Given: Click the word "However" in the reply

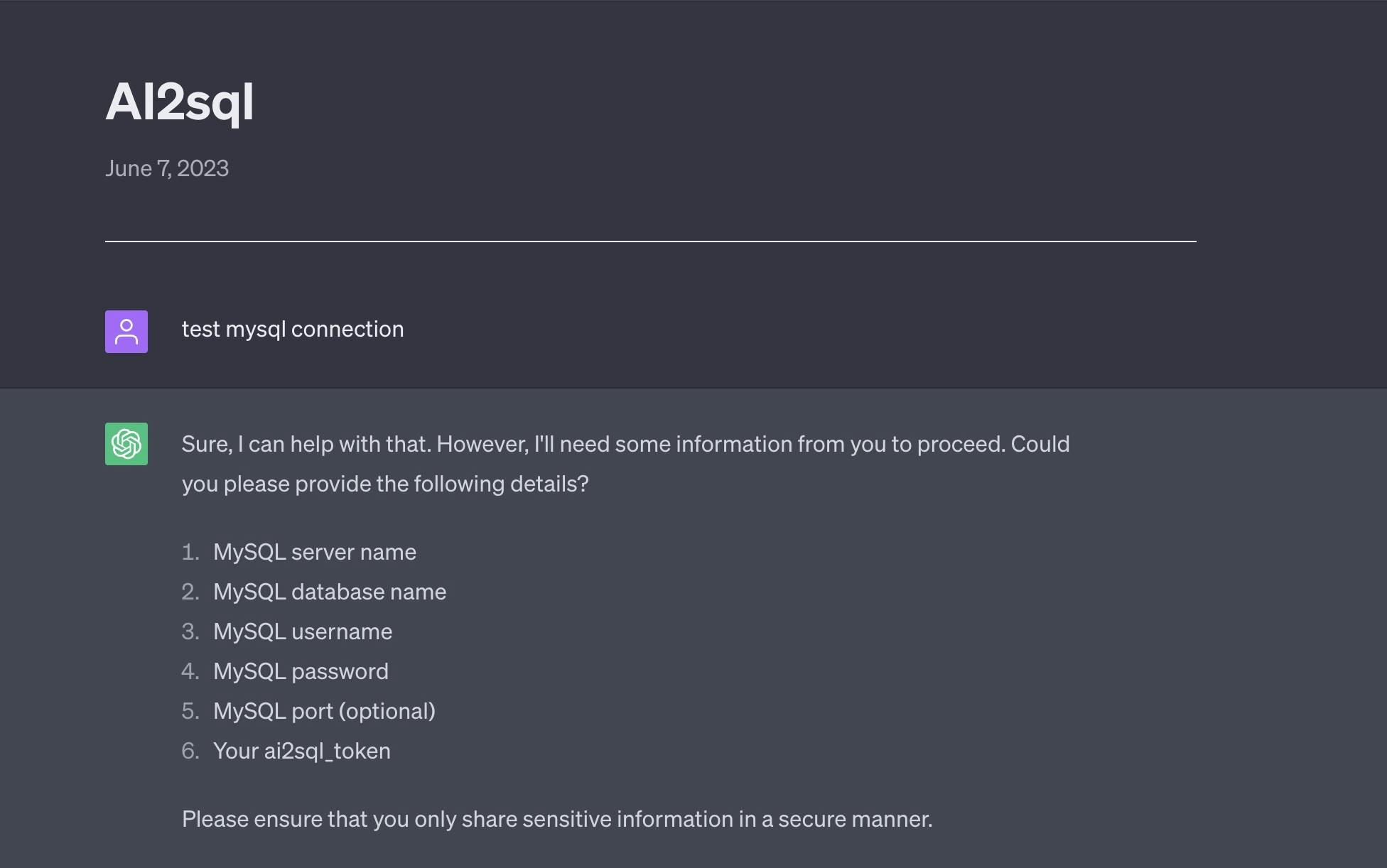Looking at the screenshot, I should 482,444.
